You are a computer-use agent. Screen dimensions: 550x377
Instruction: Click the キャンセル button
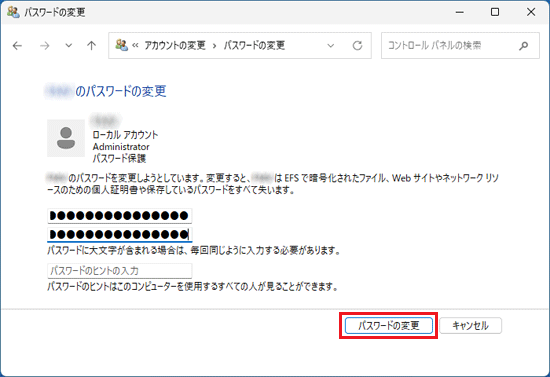470,326
